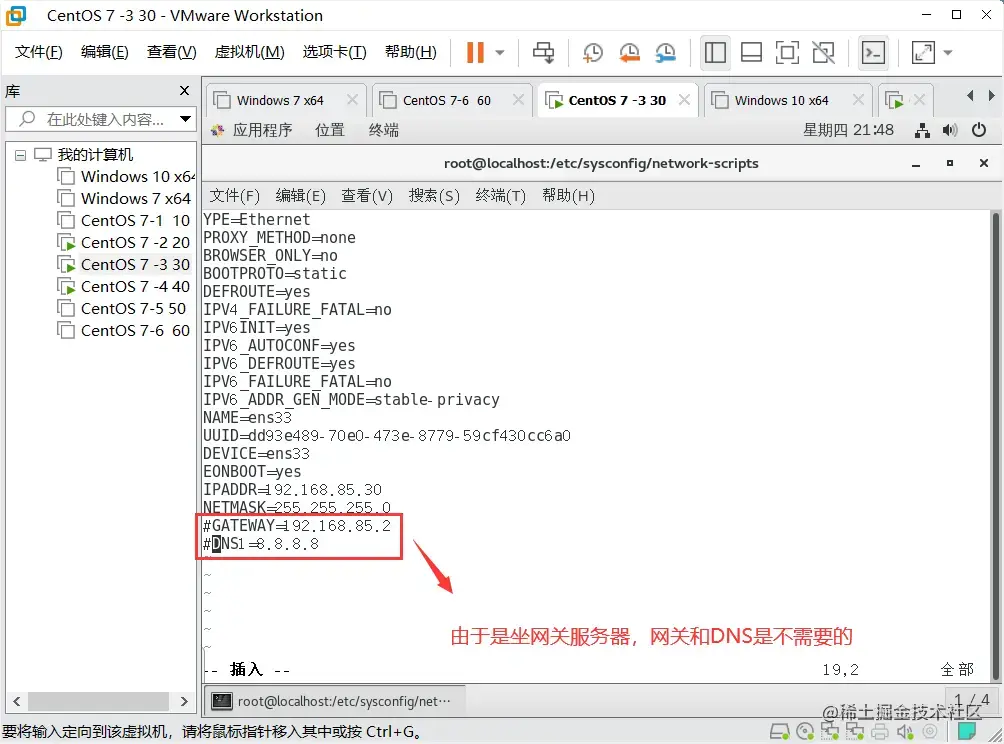
Task: Close the Windows 10 x64 tab
Action: click(859, 100)
